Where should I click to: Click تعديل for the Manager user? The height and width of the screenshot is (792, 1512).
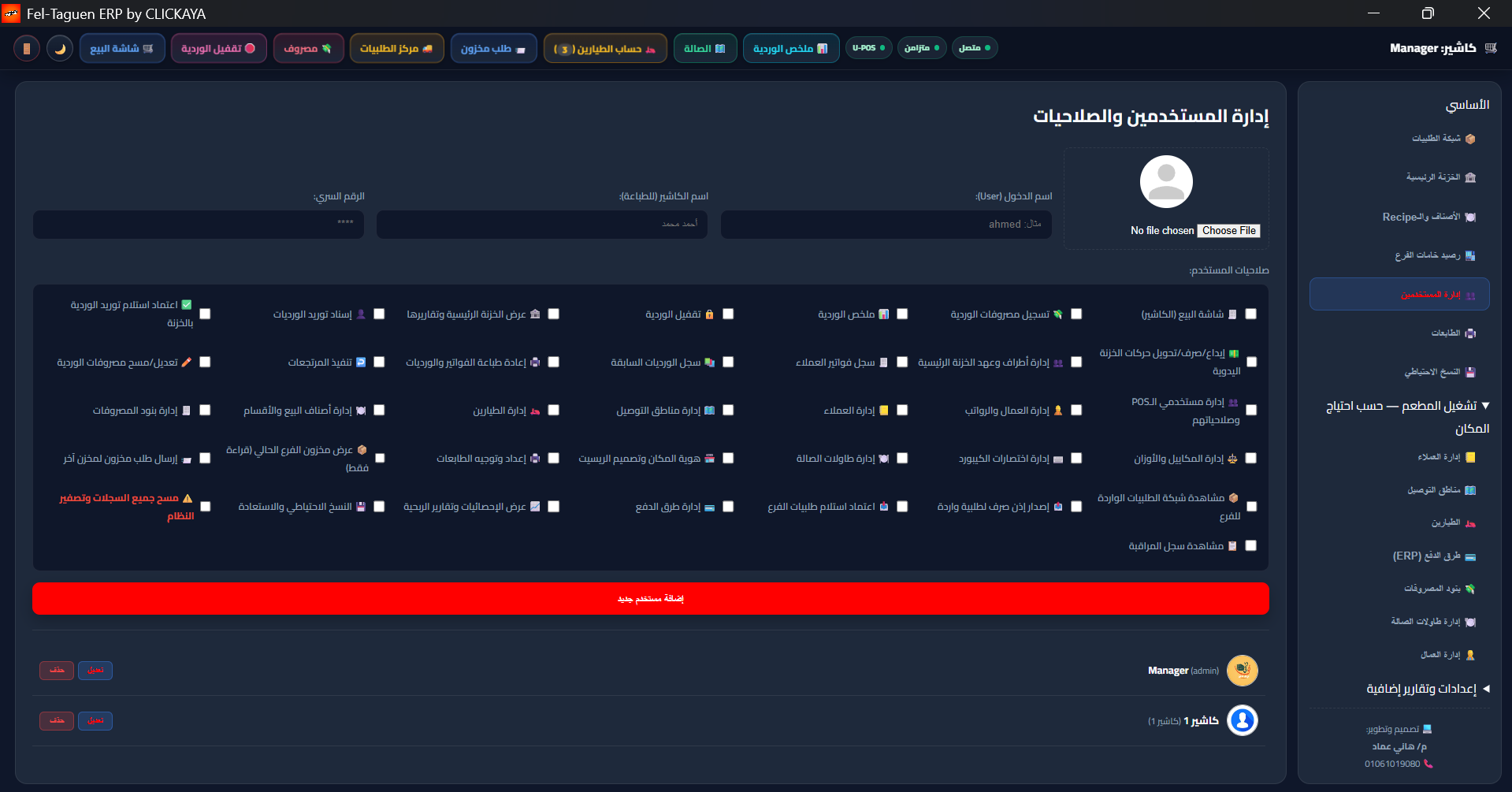pos(95,671)
